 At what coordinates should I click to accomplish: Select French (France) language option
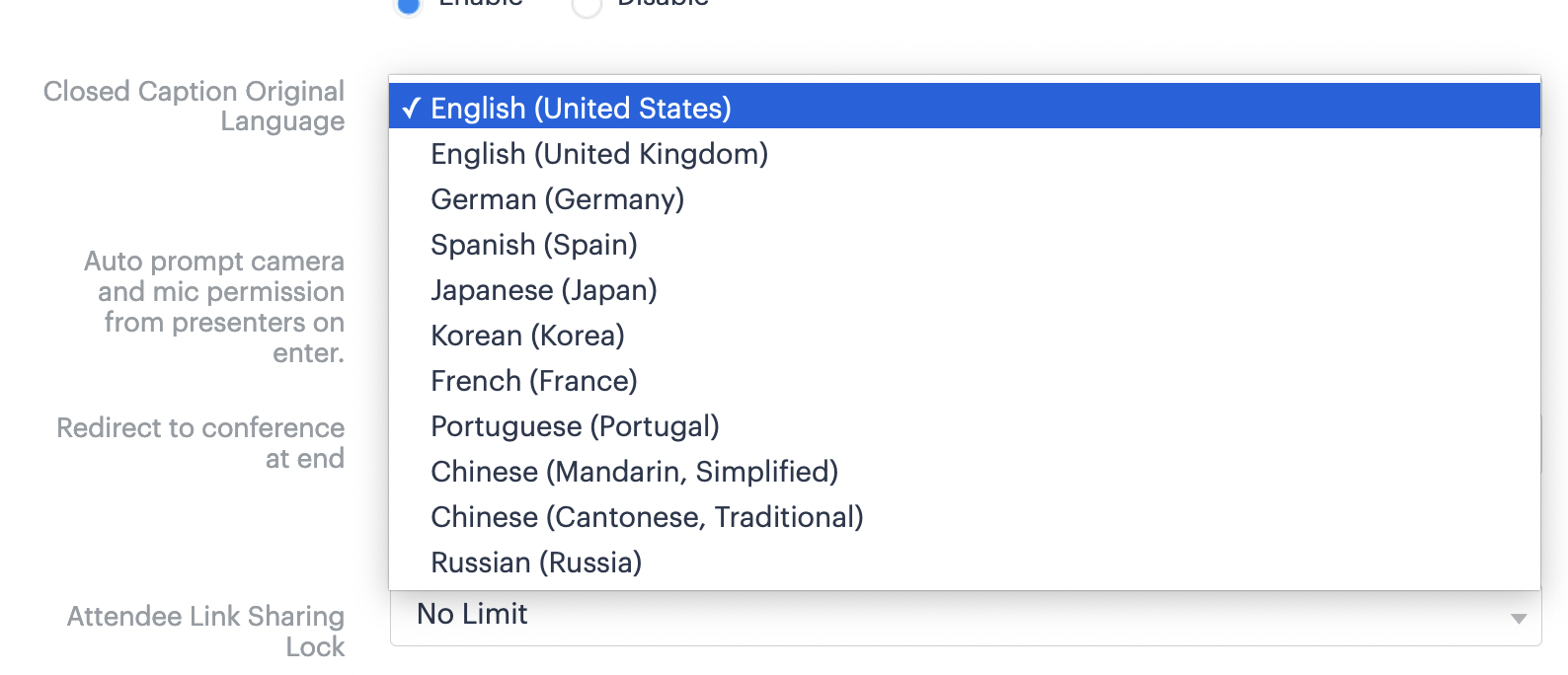(534, 381)
